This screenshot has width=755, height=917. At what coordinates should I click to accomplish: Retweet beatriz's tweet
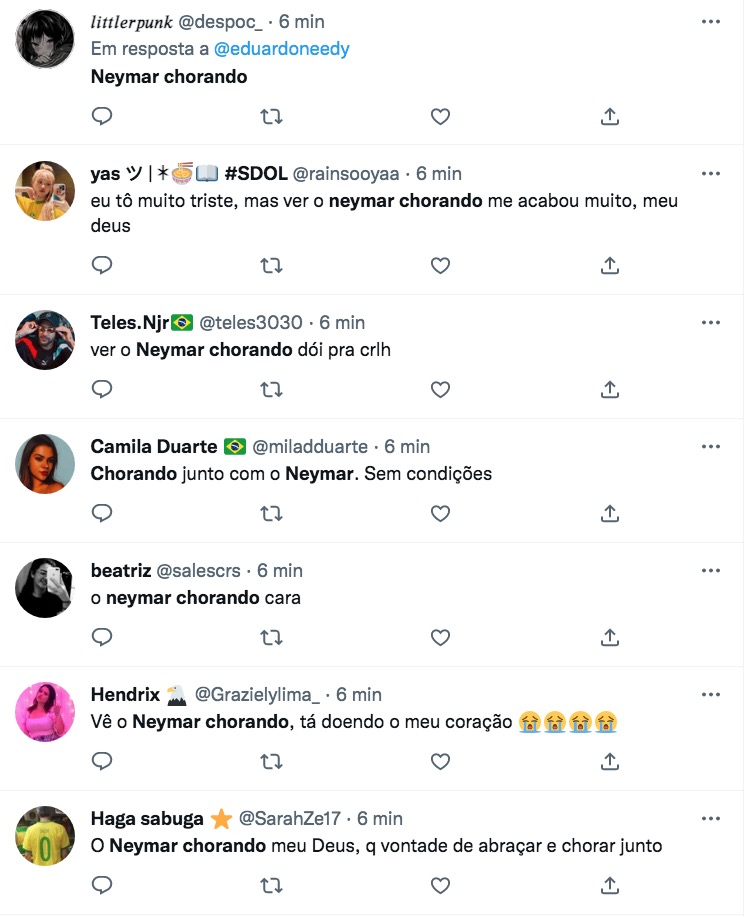coord(271,637)
